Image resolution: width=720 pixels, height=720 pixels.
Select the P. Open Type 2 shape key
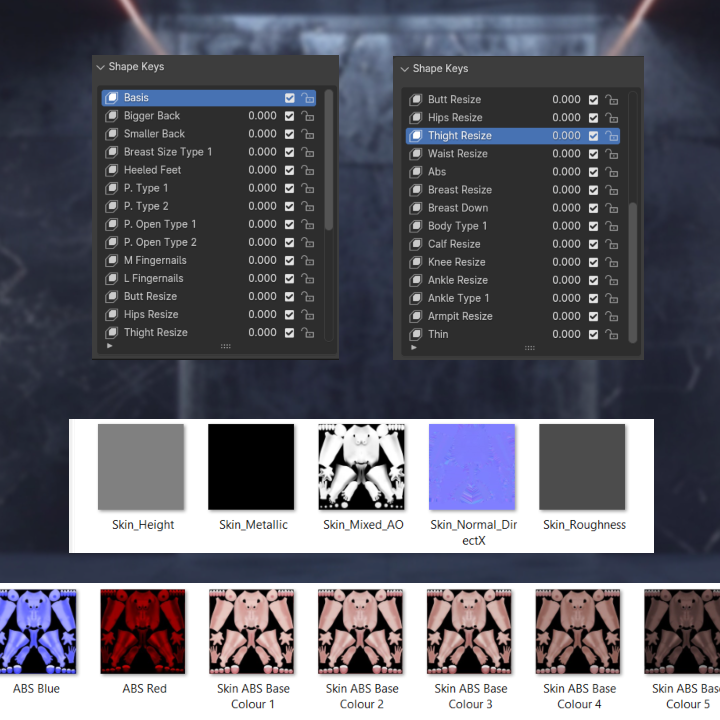coord(160,242)
